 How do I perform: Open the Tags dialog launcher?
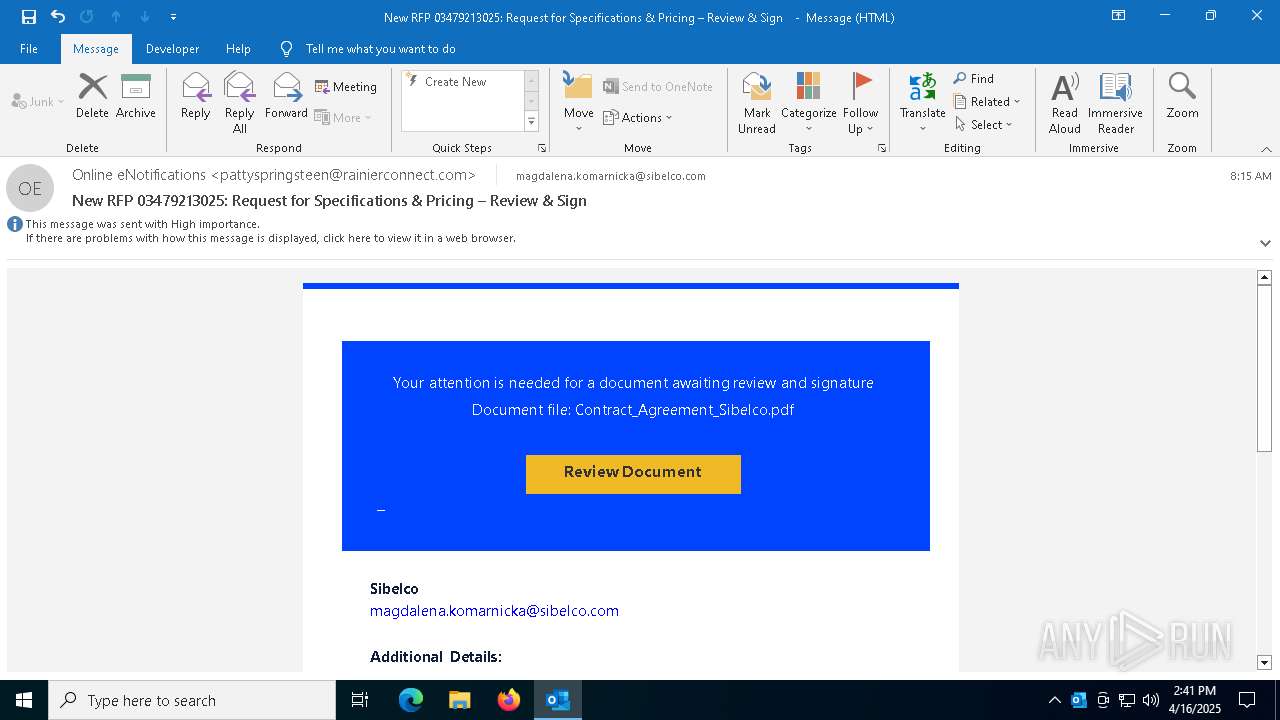882,148
